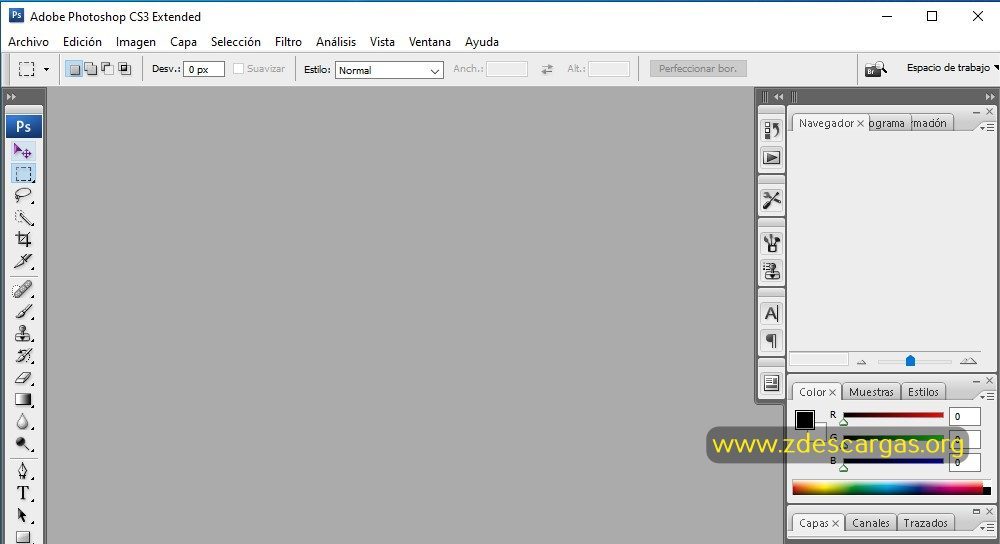The width and height of the screenshot is (1000, 544).
Task: Select the Rectangular Marquee tool in toolbox
Action: 23,173
